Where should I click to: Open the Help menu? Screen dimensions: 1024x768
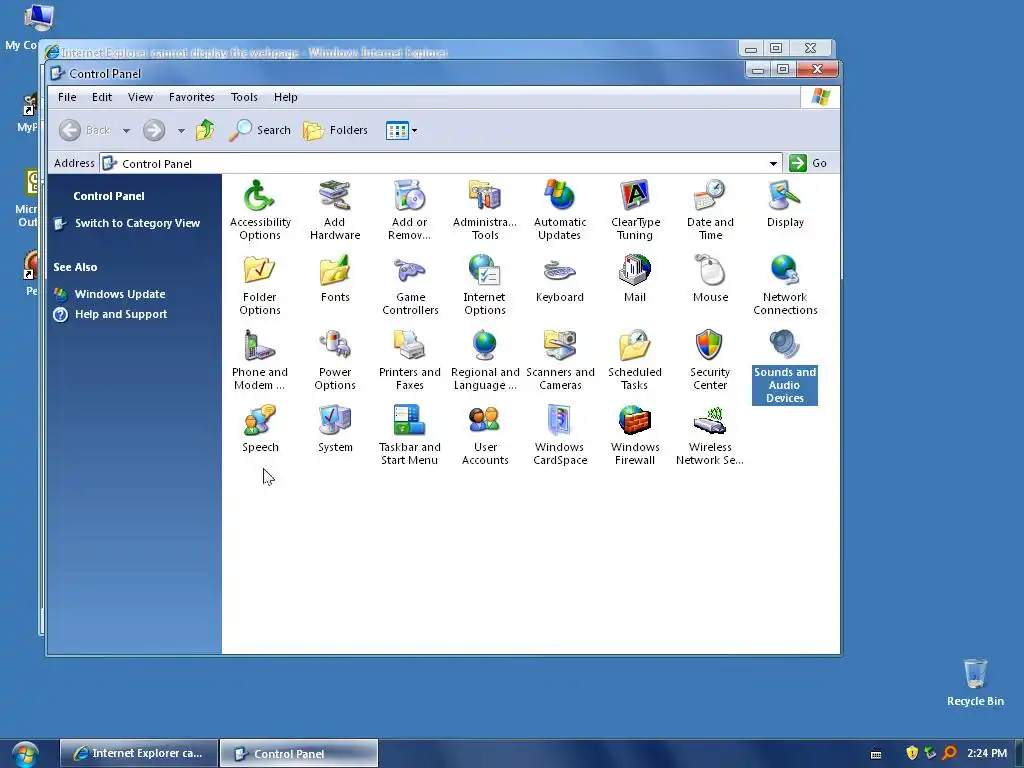285,97
